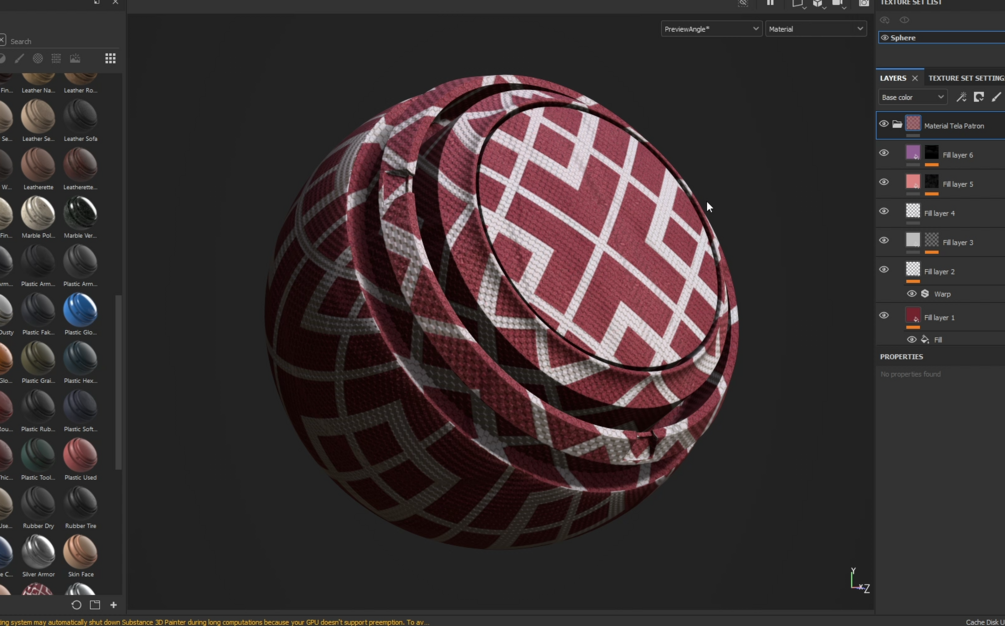The height and width of the screenshot is (626, 1005).
Task: Click the pause icon in the top toolbar
Action: coord(770,4)
